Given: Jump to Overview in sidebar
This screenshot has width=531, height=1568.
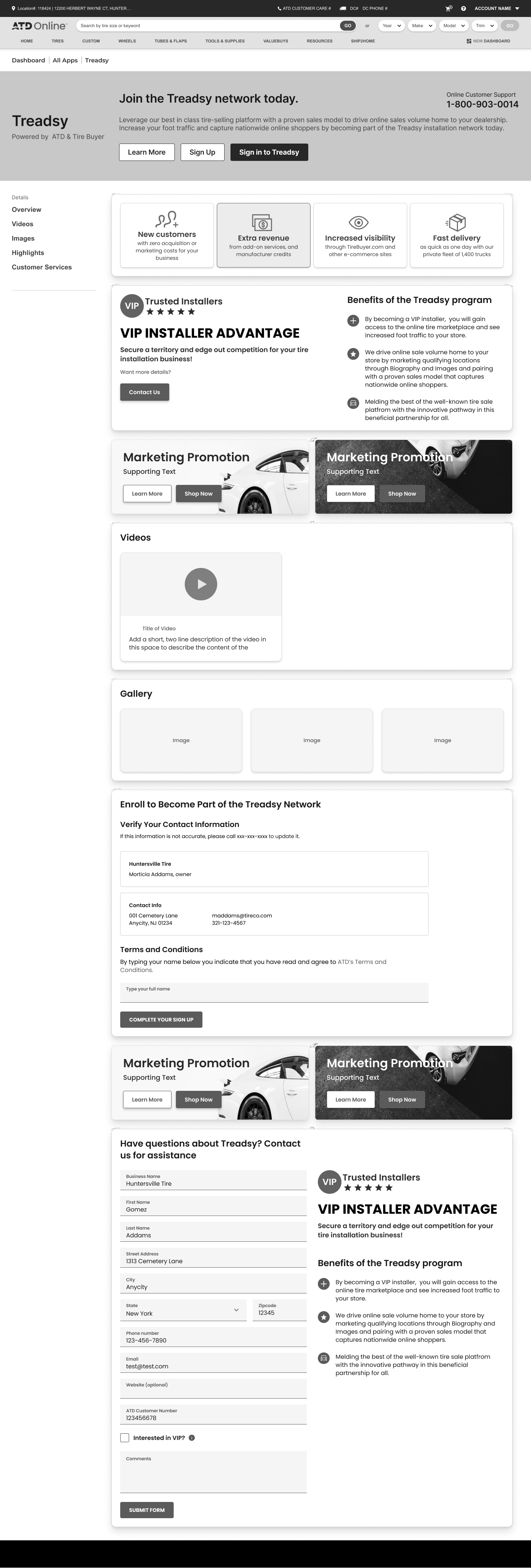Looking at the screenshot, I should coord(27,209).
